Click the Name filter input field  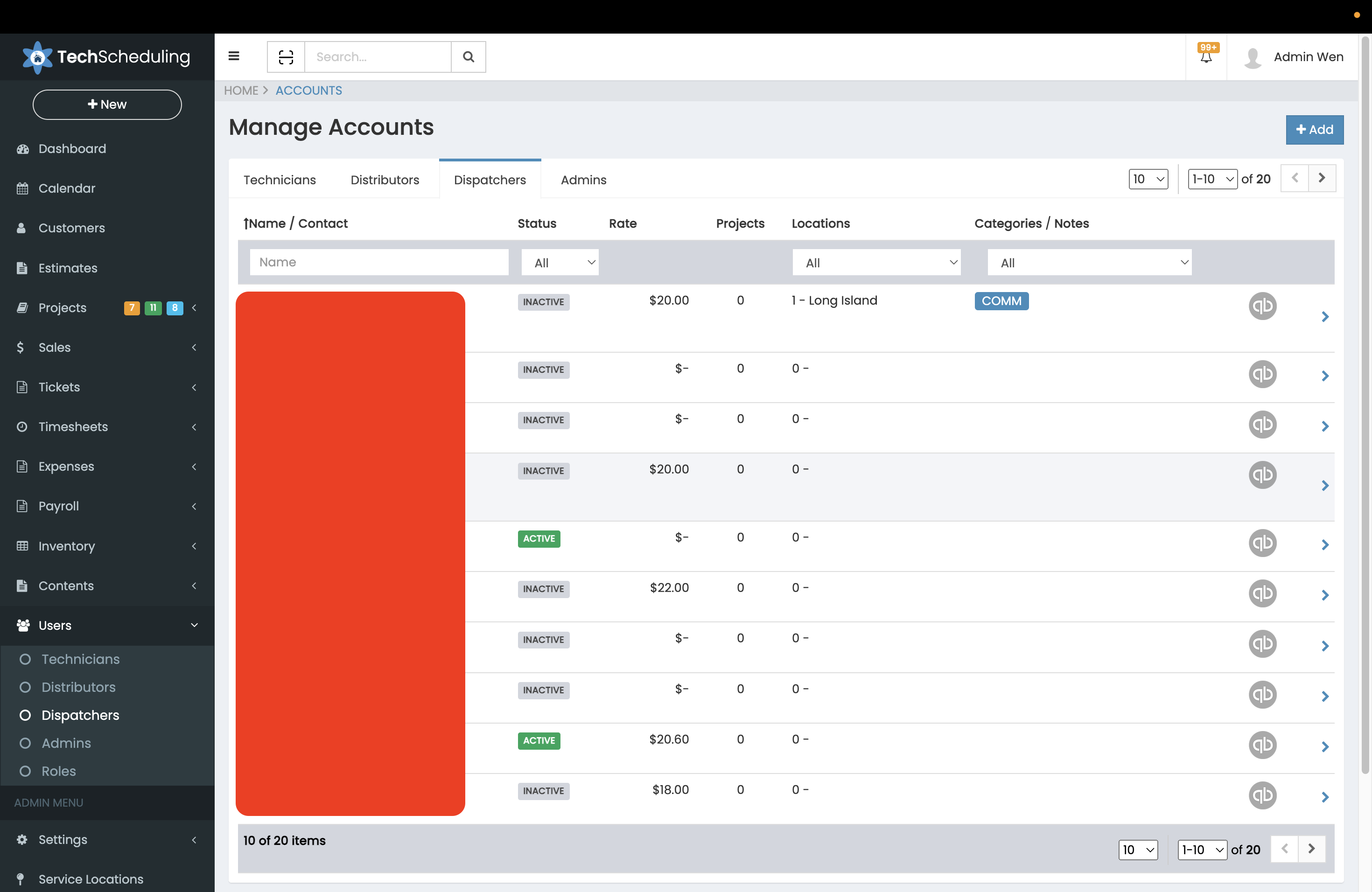click(379, 262)
